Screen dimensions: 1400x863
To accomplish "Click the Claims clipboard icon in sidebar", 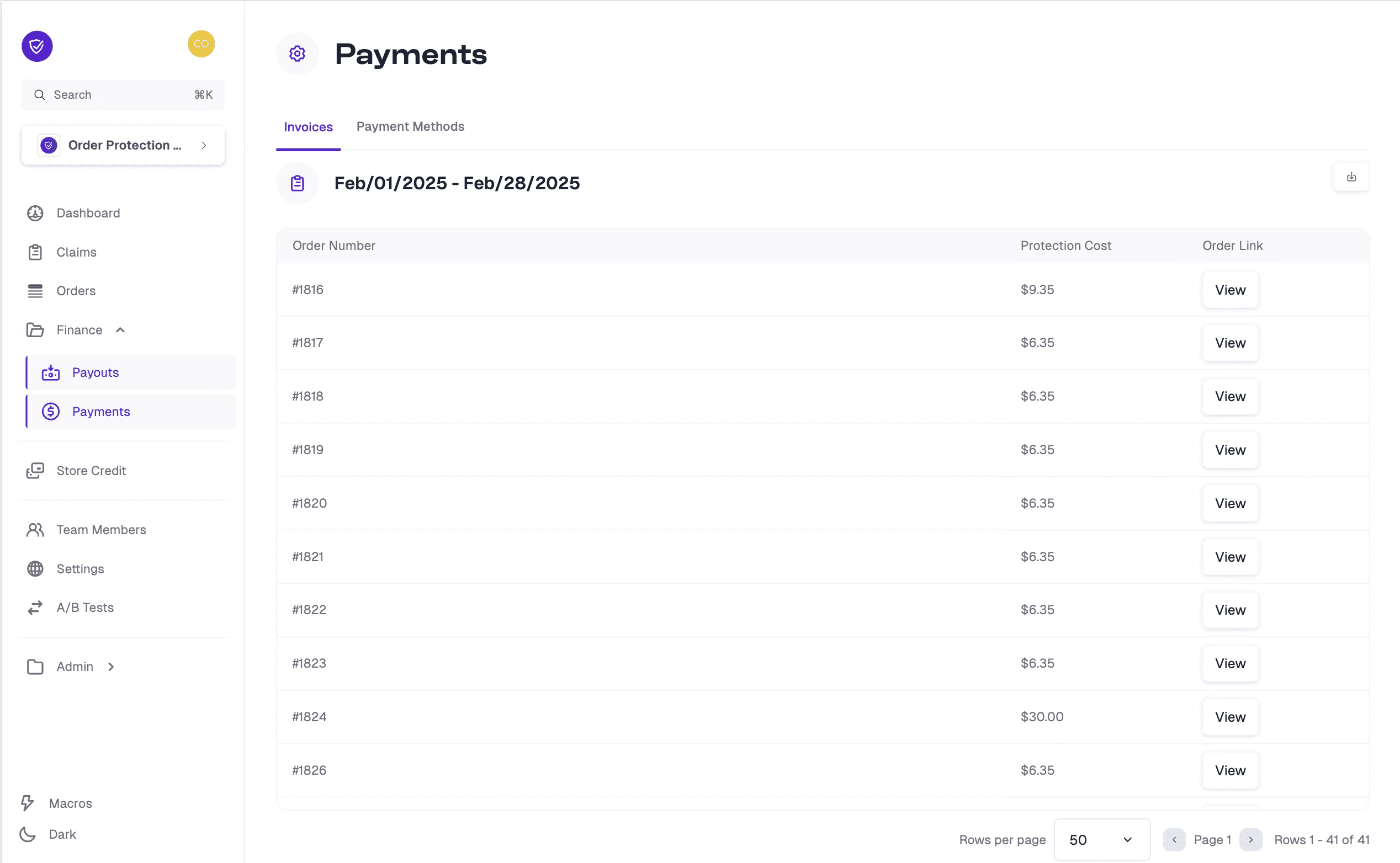I will coord(35,252).
